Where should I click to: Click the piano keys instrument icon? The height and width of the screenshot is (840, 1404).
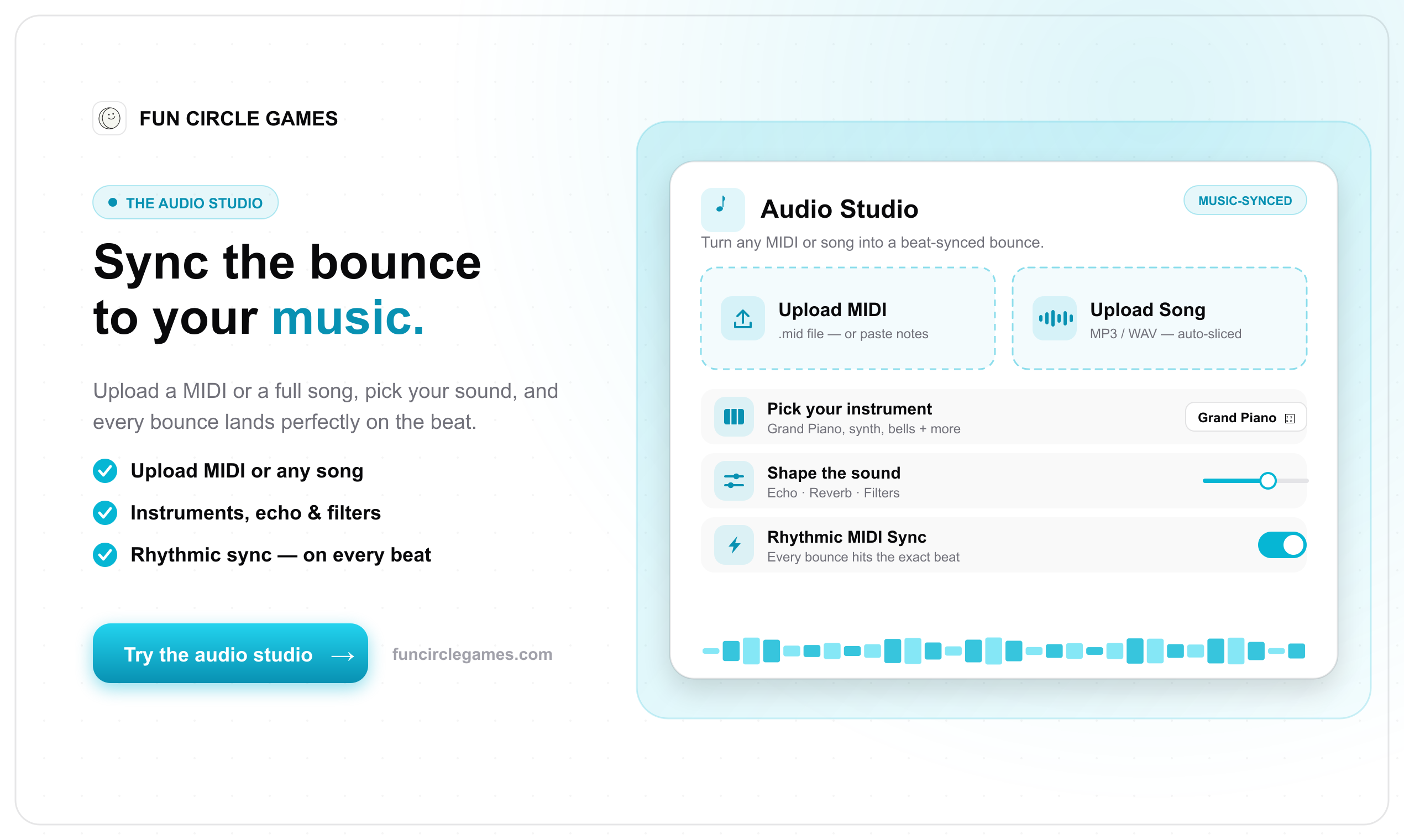pos(734,417)
